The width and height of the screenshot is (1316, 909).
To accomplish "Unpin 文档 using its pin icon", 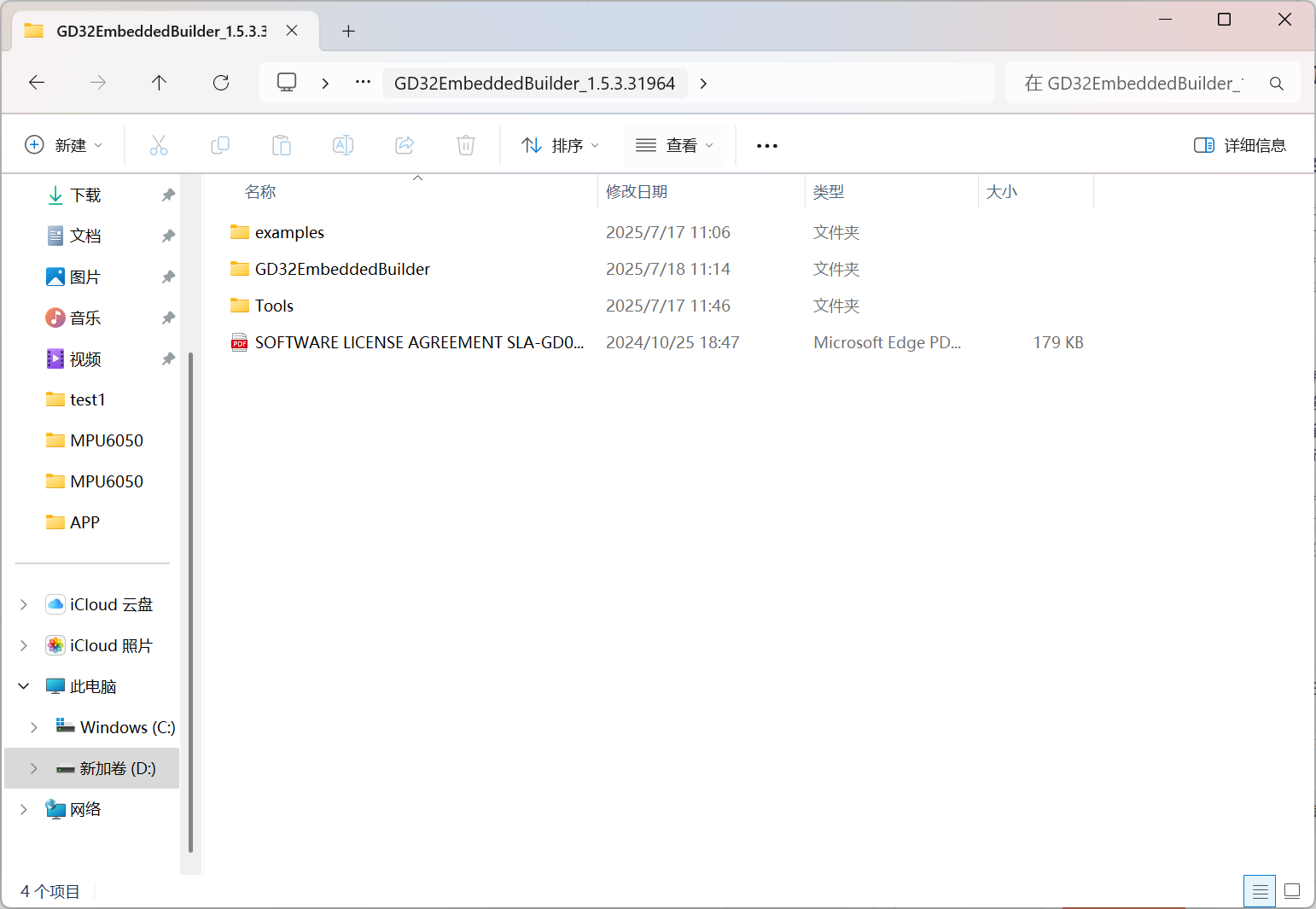I will pyautogui.click(x=168, y=236).
